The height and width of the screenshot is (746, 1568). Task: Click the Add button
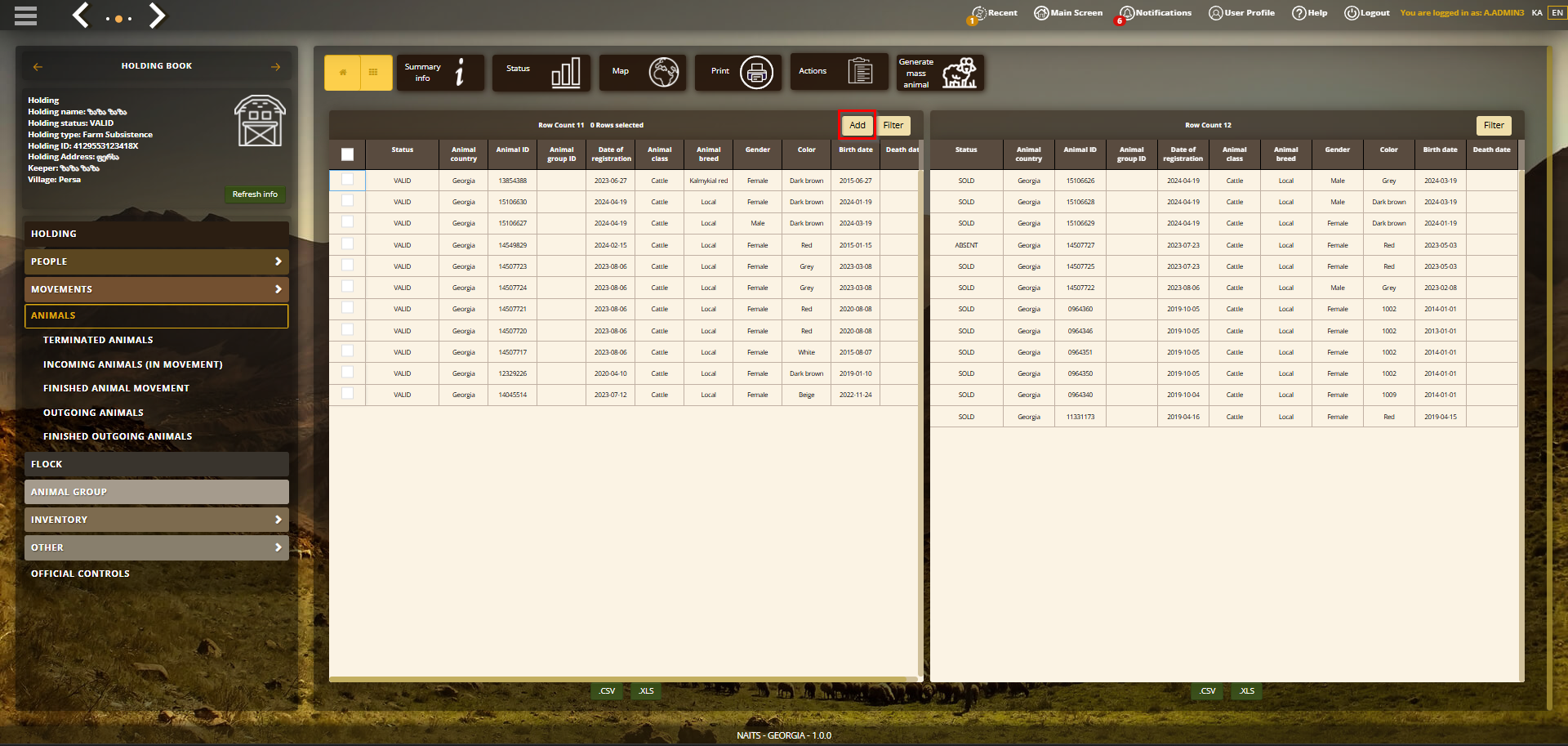pyautogui.click(x=857, y=125)
